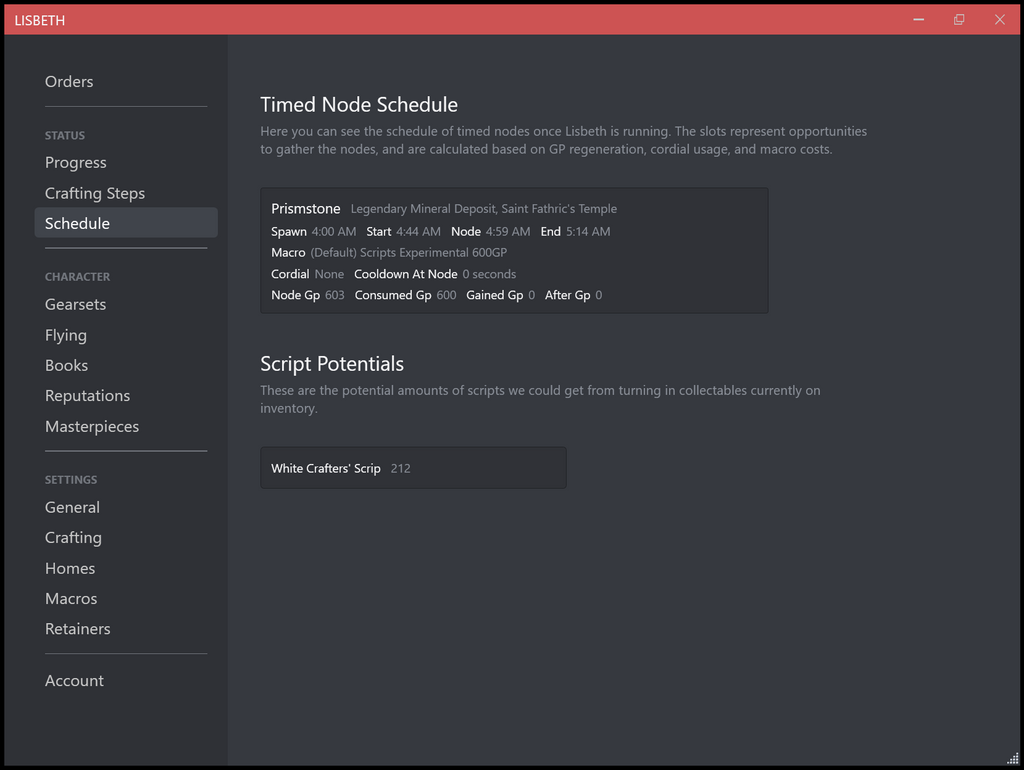
Task: Maximize the Lisbeth window
Action: point(959,20)
